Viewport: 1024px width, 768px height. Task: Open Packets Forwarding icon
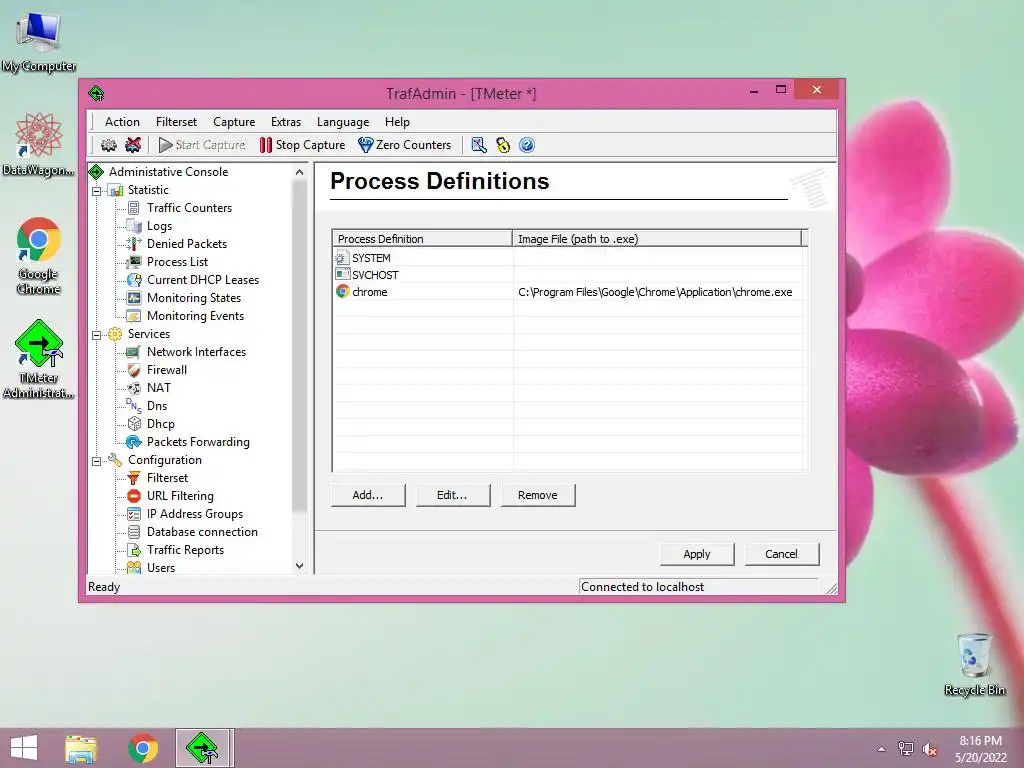tap(134, 442)
